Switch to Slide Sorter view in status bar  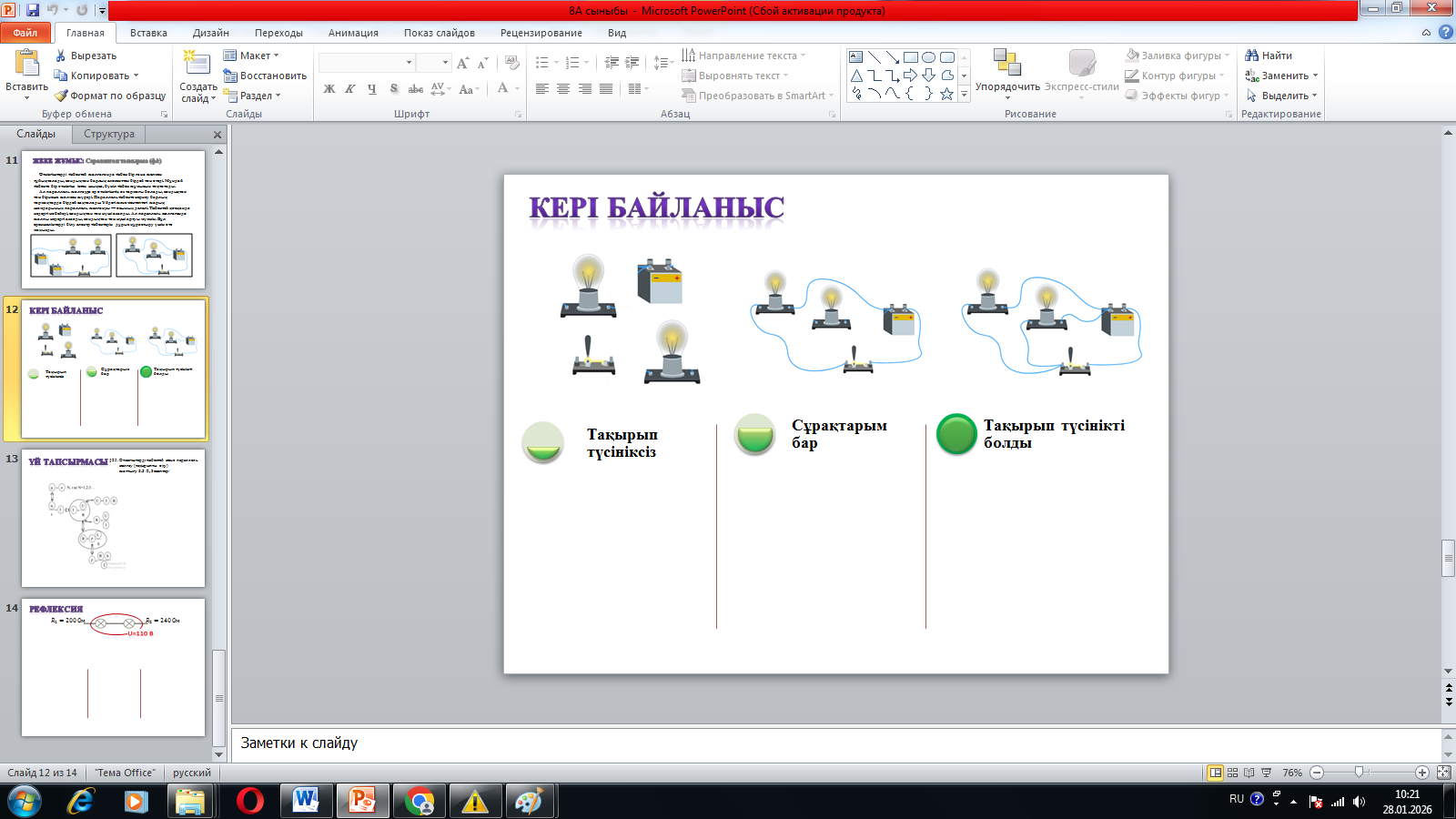(1232, 773)
